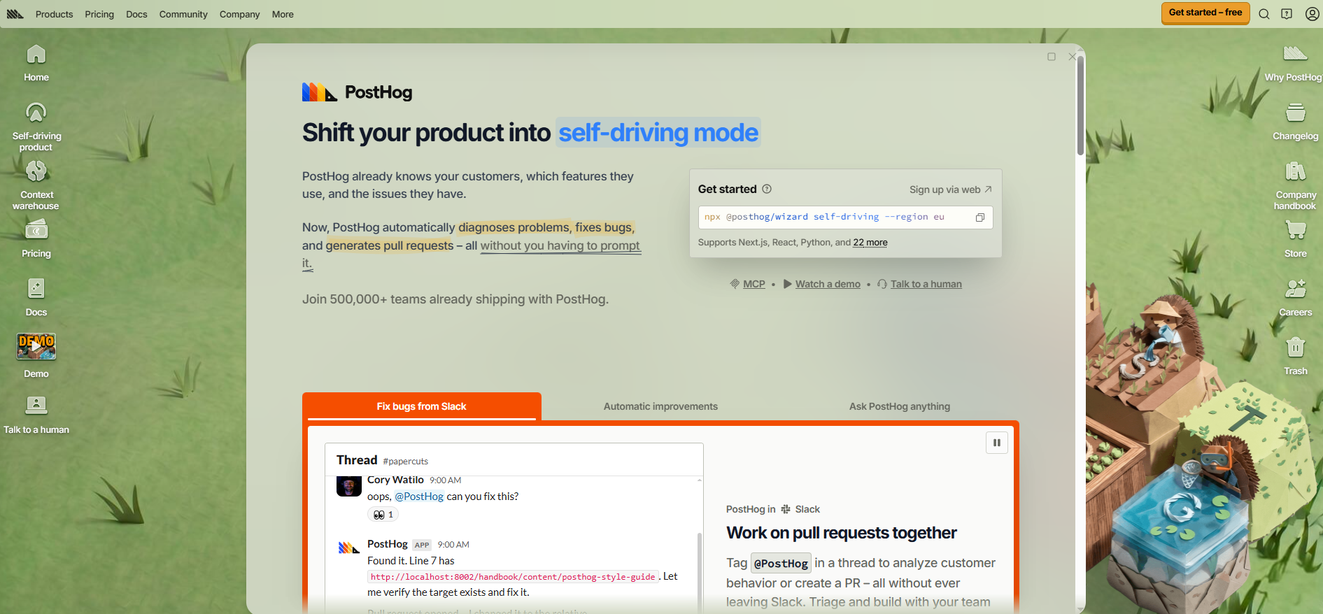
Task: Click the #papercuts channel label
Action: click(405, 461)
